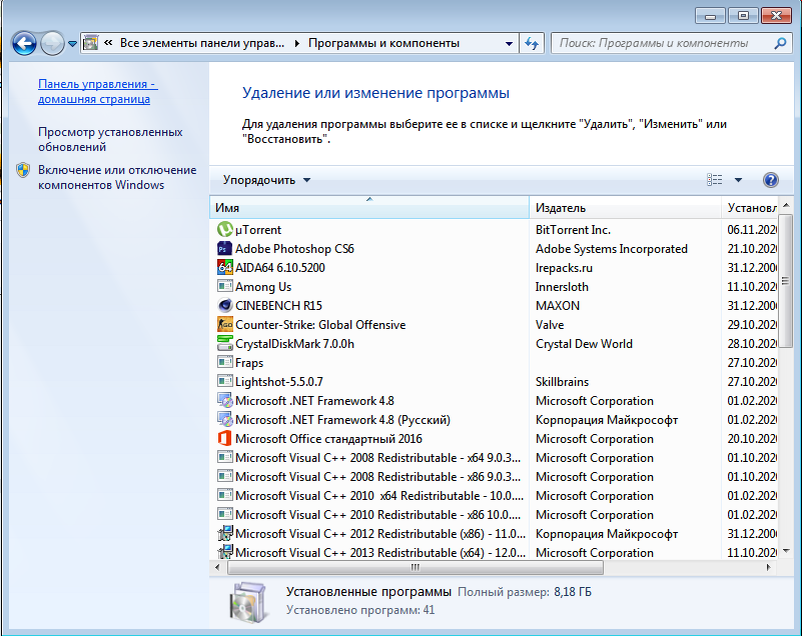Click the .NET Framework 4.8 (Русский) icon
Image resolution: width=802 pixels, height=636 pixels.
[225, 420]
